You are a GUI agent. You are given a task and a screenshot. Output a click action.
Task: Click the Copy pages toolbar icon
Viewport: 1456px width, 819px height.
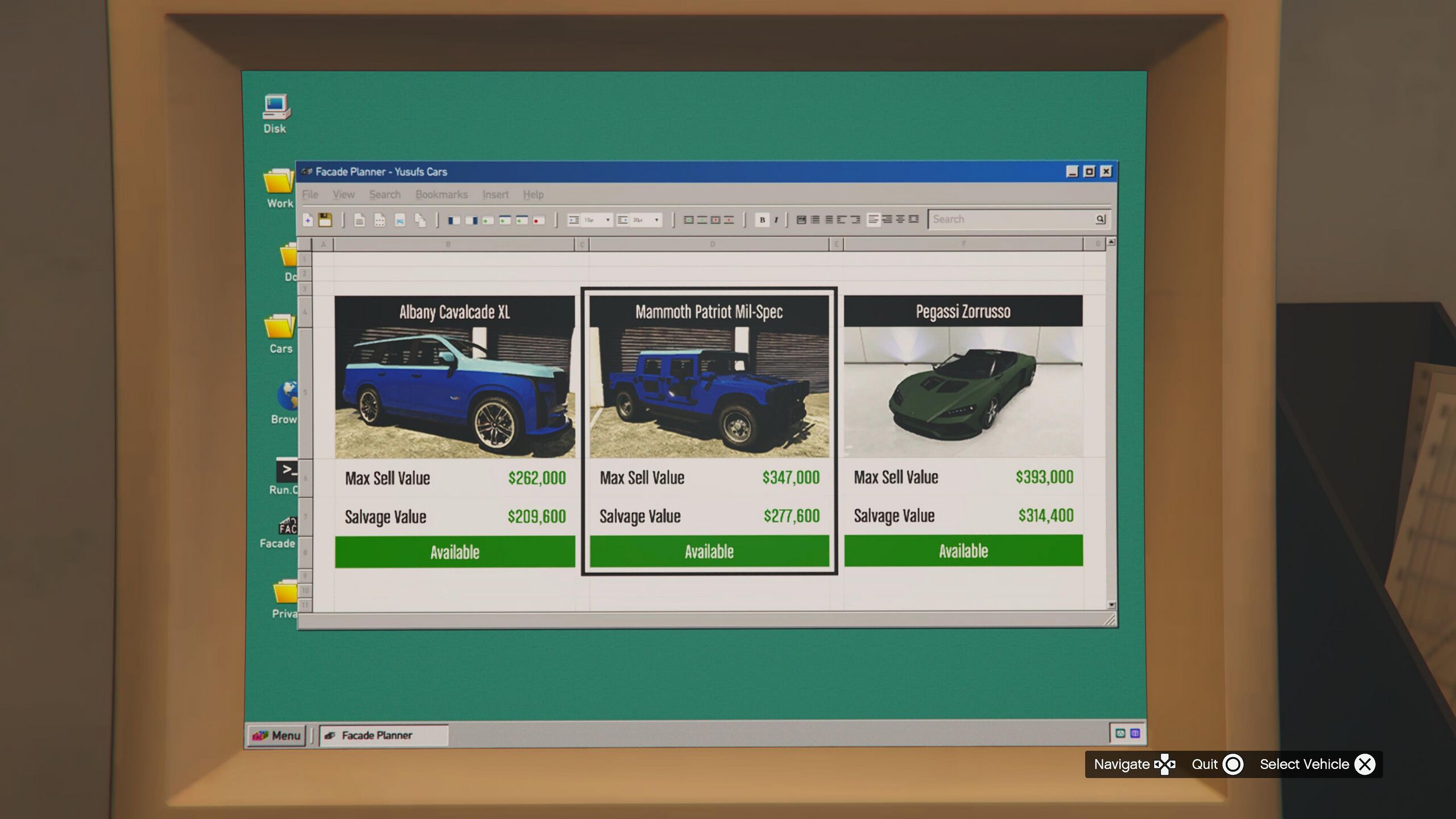pyautogui.click(x=420, y=220)
